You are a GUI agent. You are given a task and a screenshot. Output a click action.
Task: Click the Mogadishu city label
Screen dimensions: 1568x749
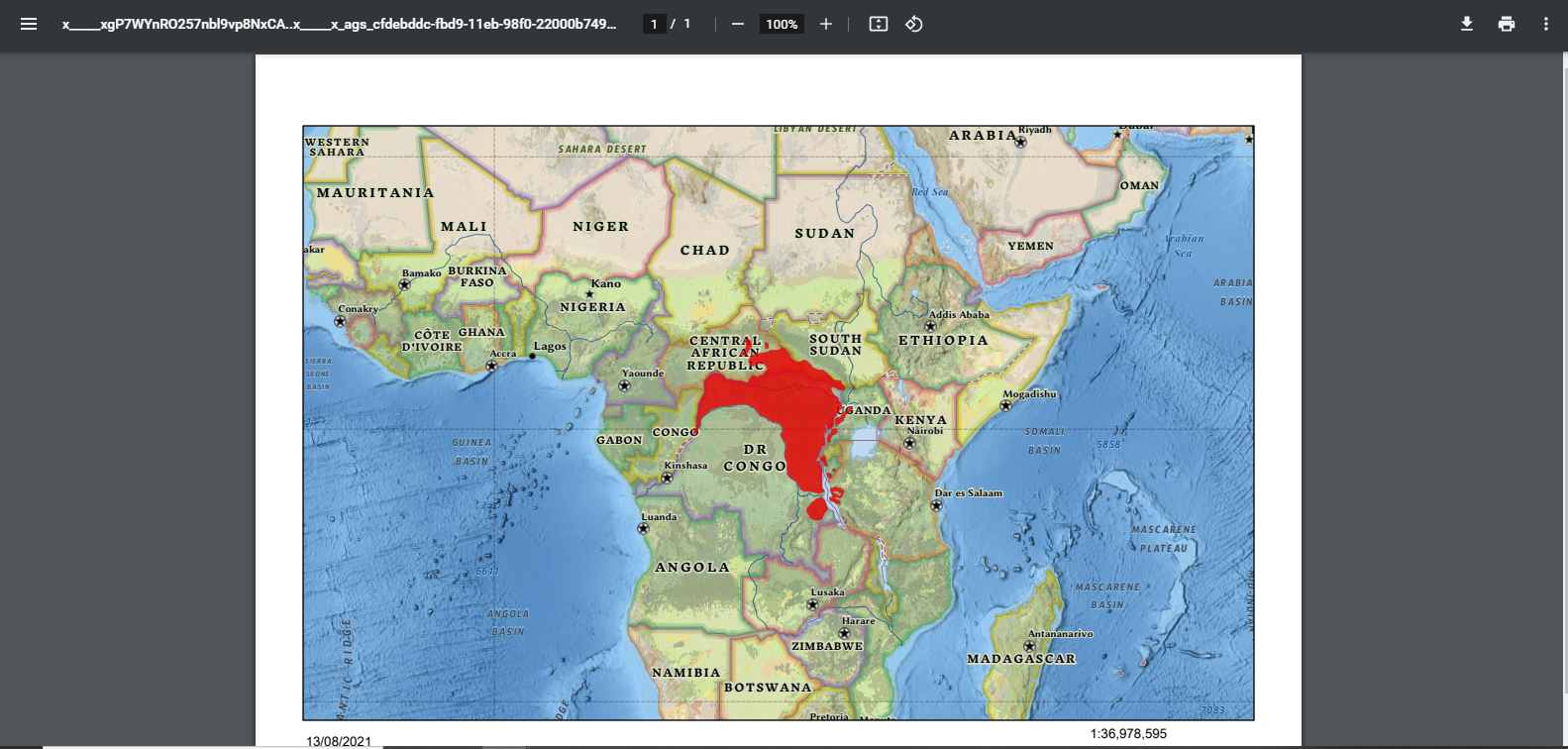tap(1029, 394)
